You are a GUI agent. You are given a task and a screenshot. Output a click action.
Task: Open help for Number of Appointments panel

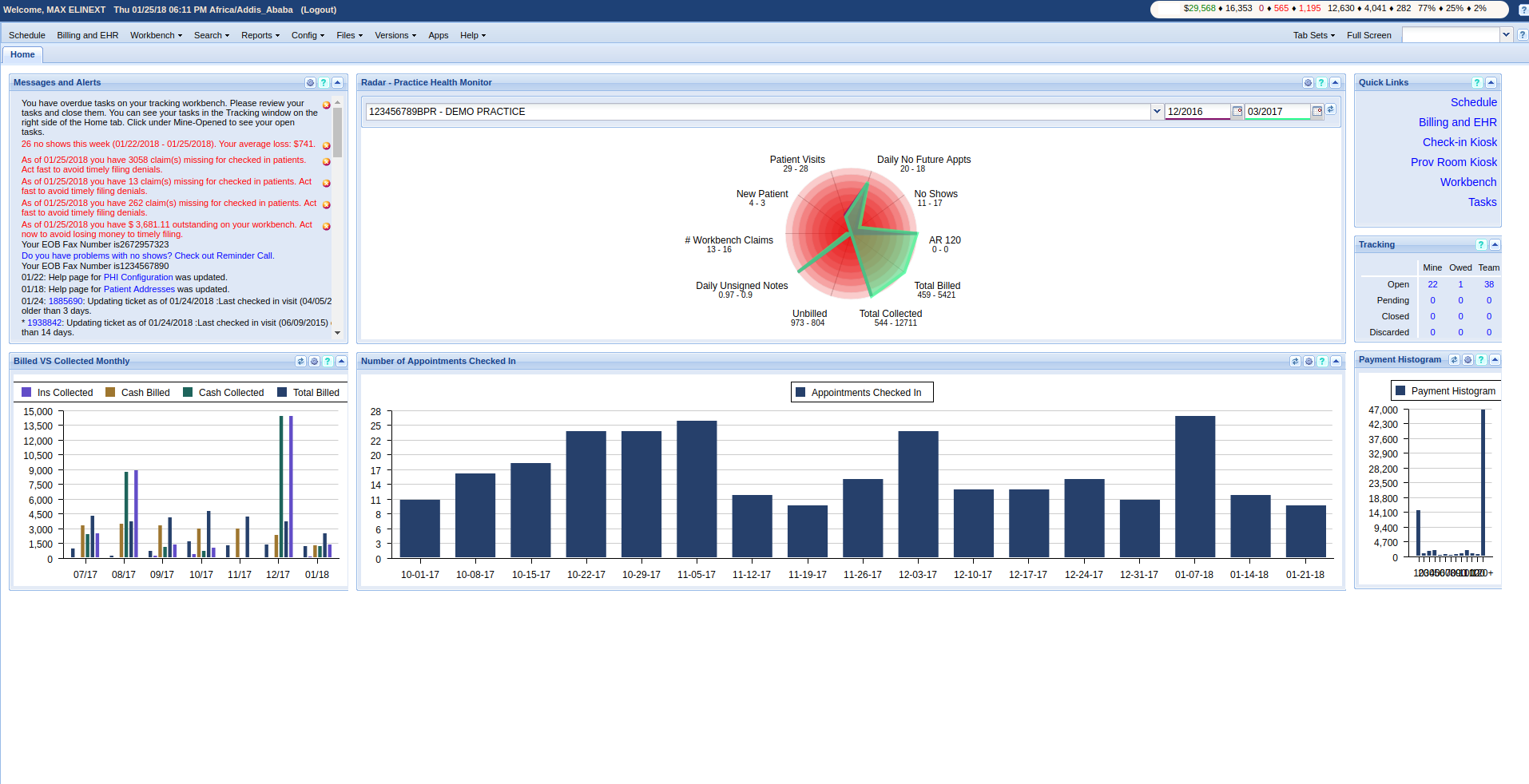[x=1322, y=362]
